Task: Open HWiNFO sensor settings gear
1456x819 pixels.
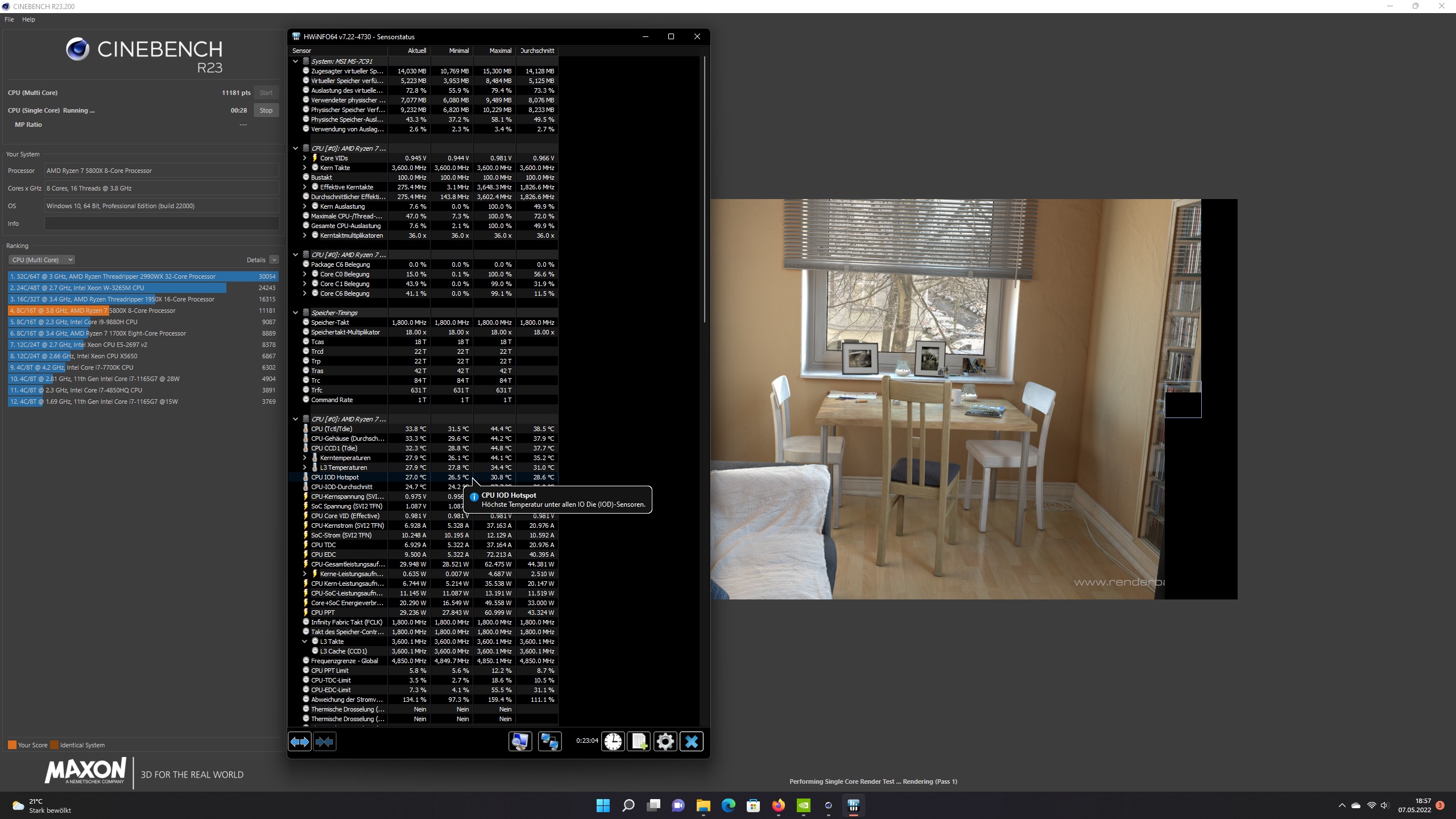Action: tap(665, 742)
